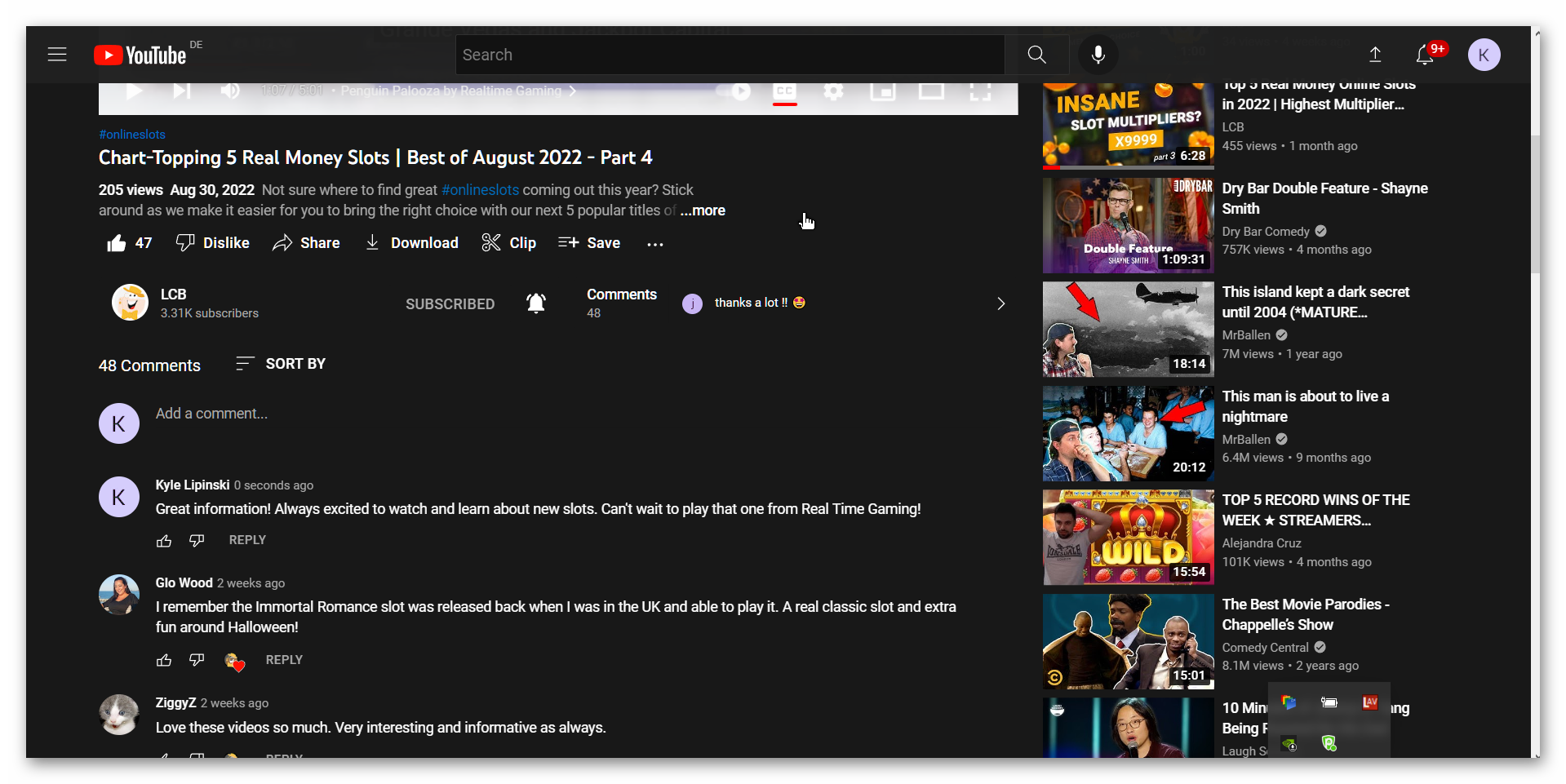Skip to the next video in the player
This screenshot has width=1566, height=784.
(x=182, y=91)
